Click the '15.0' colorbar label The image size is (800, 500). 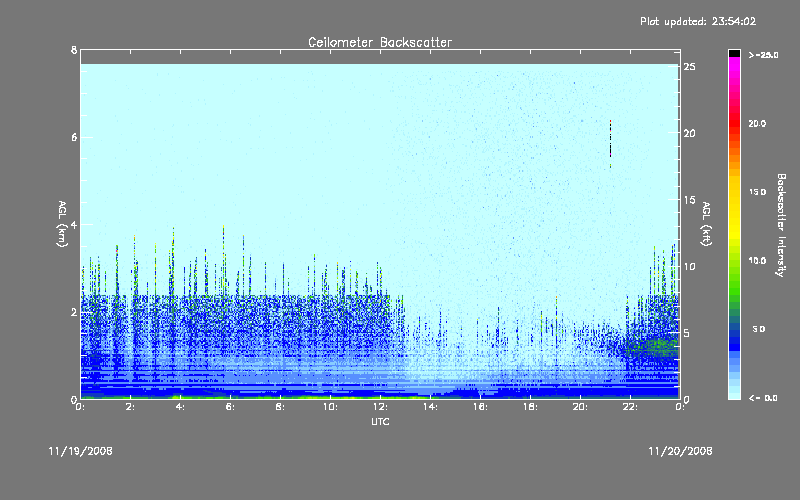click(x=757, y=192)
